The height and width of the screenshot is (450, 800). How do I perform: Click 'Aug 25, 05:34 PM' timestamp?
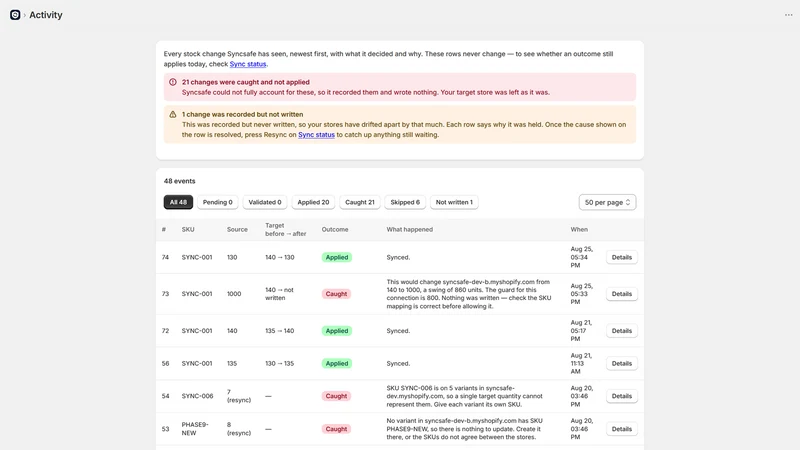[582, 257]
